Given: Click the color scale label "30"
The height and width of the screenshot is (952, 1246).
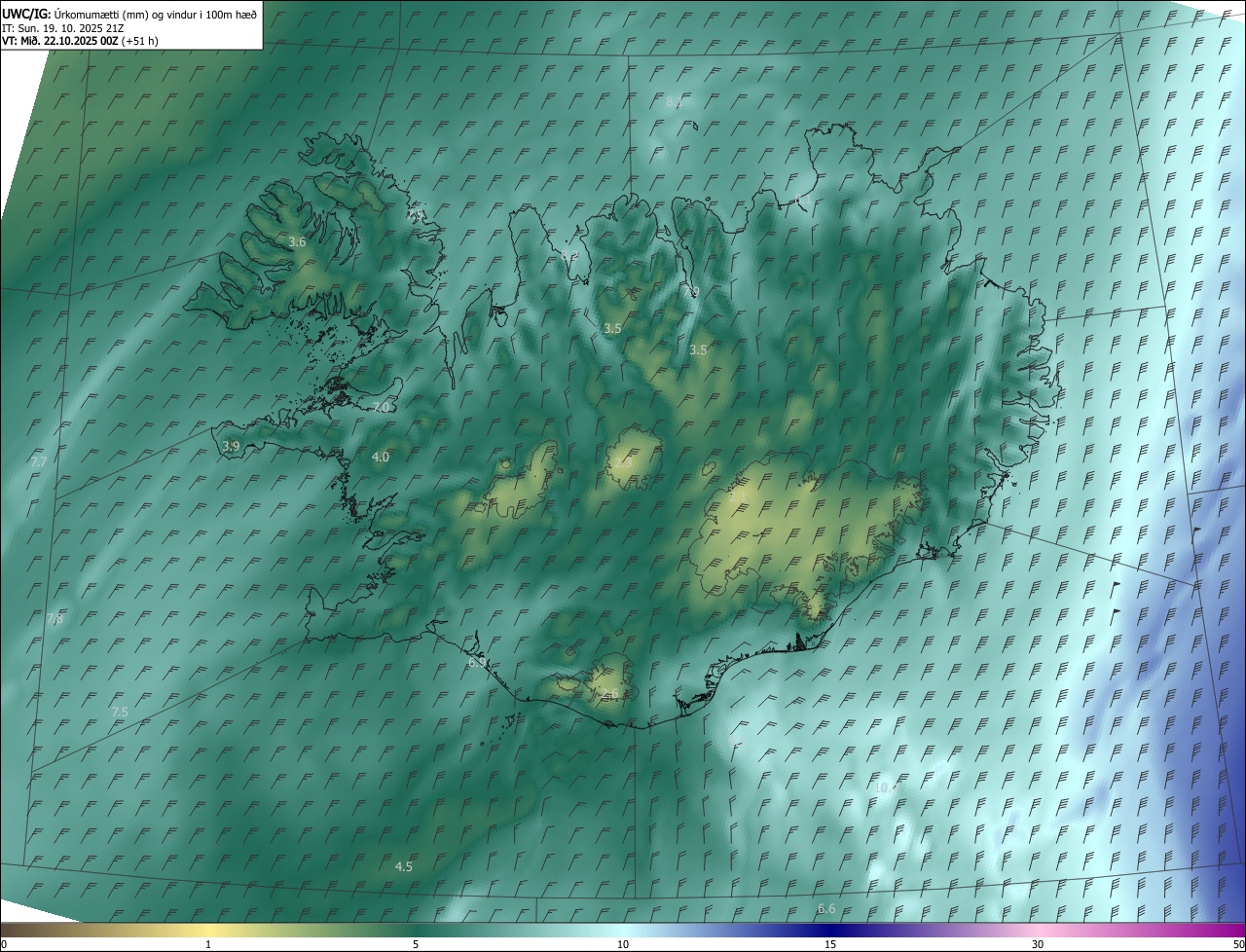Looking at the screenshot, I should pos(1038,944).
